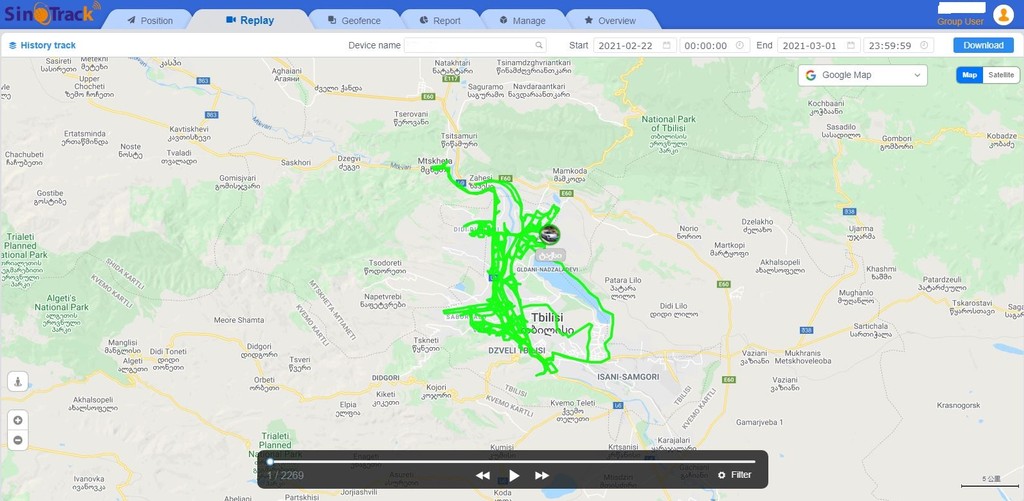Click the vehicle name label under marker
Image resolution: width=1024 pixels, height=501 pixels.
pyautogui.click(x=551, y=255)
